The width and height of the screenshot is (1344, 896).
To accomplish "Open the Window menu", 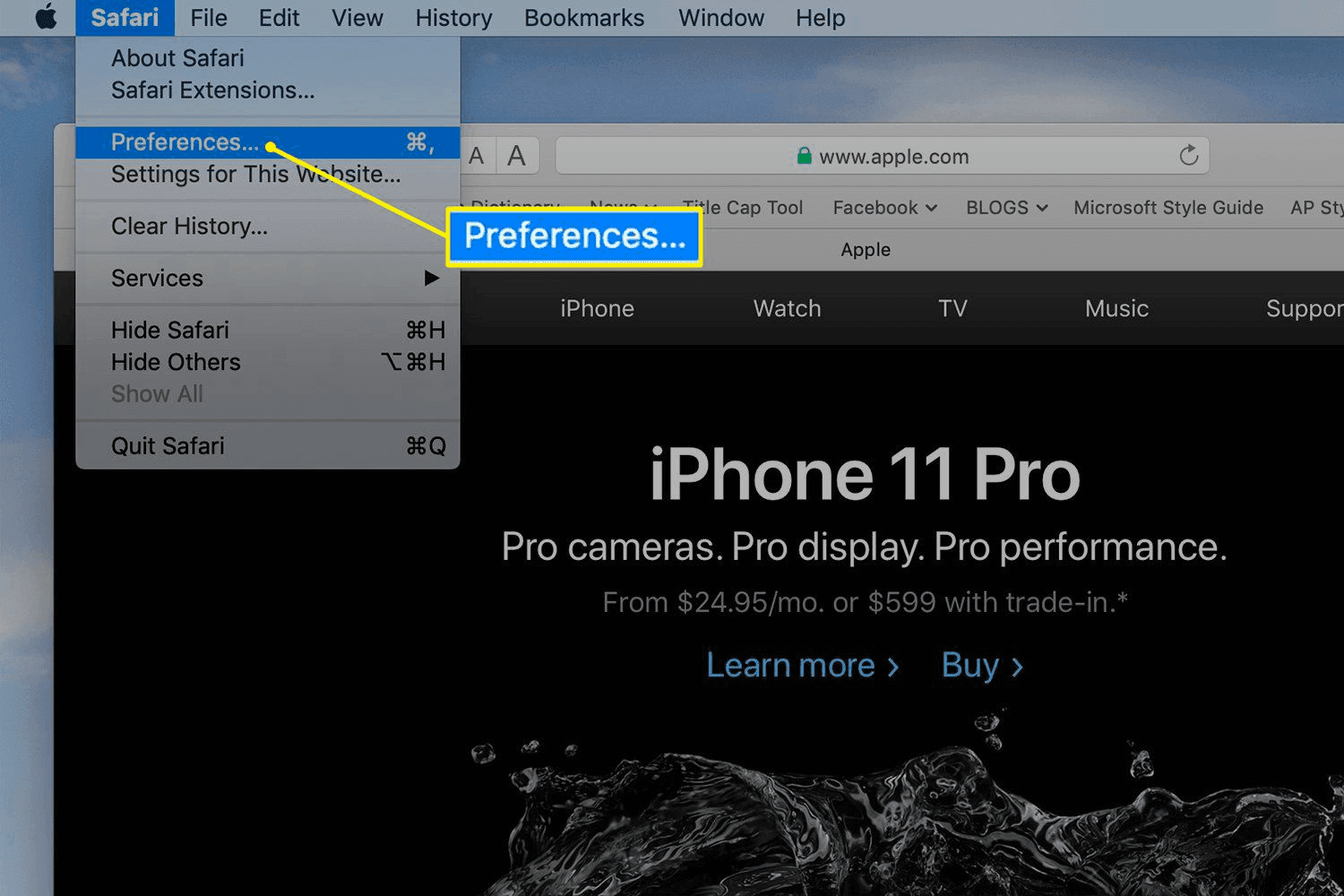I will click(721, 18).
